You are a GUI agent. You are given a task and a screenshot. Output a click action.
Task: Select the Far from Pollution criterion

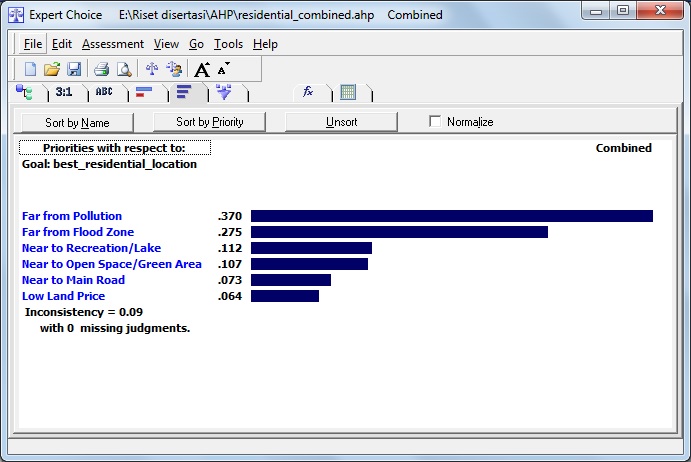click(72, 216)
